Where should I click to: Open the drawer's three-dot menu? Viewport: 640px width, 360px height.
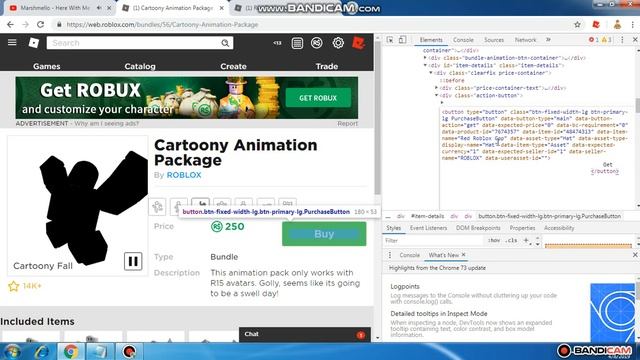[x=390, y=255]
